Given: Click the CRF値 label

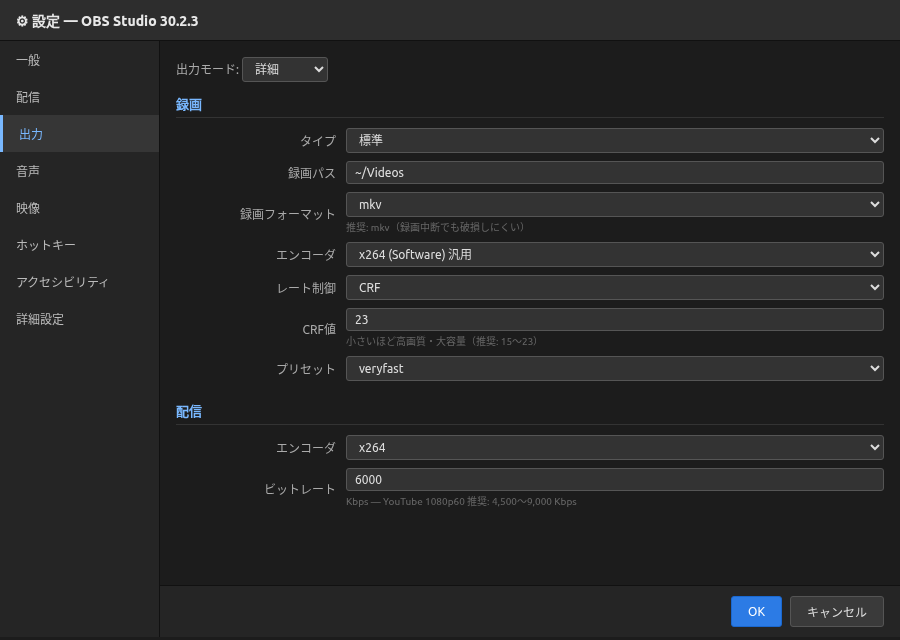Looking at the screenshot, I should click(319, 329).
